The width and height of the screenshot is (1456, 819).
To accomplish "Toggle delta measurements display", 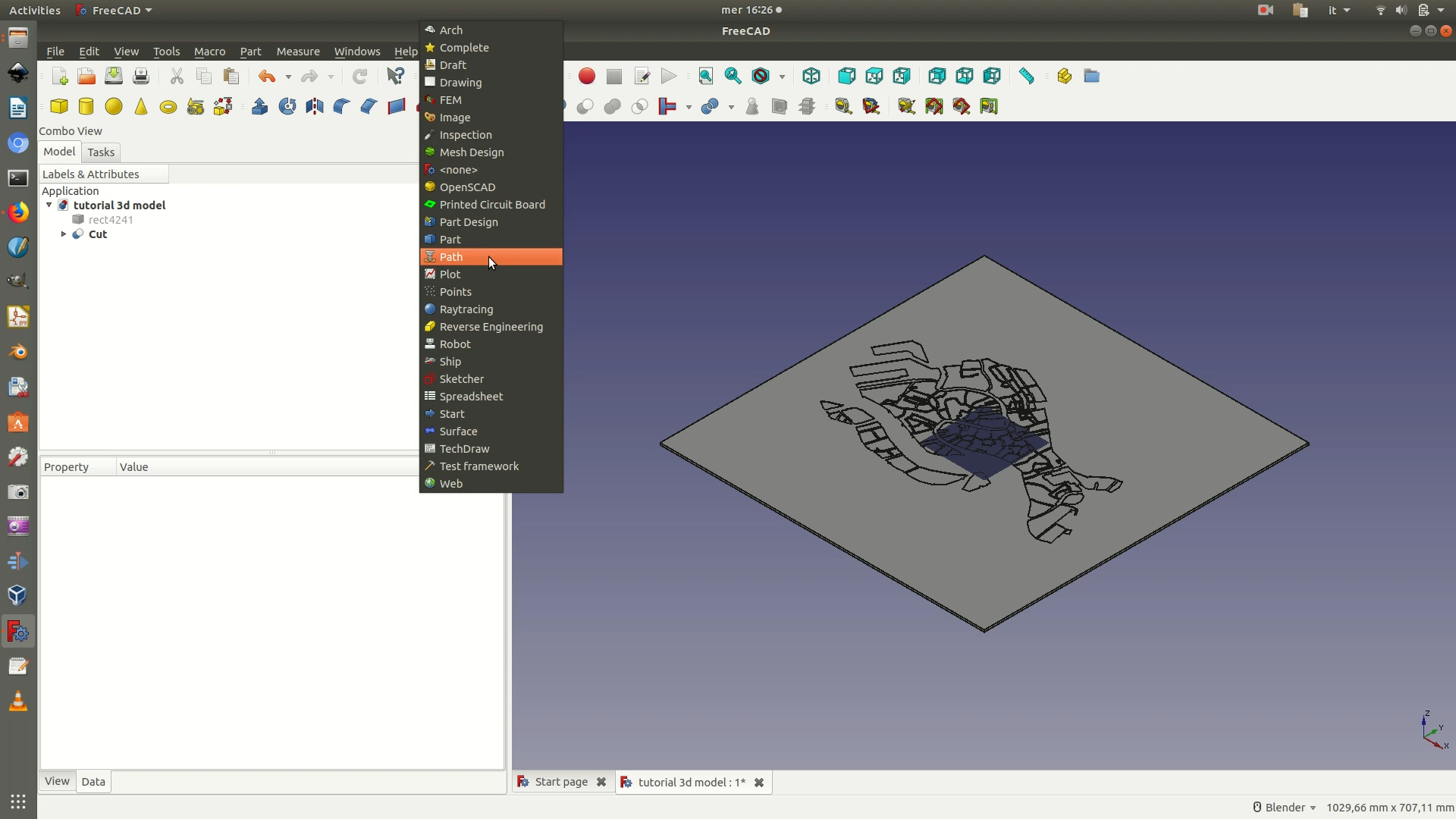I will coord(989,107).
